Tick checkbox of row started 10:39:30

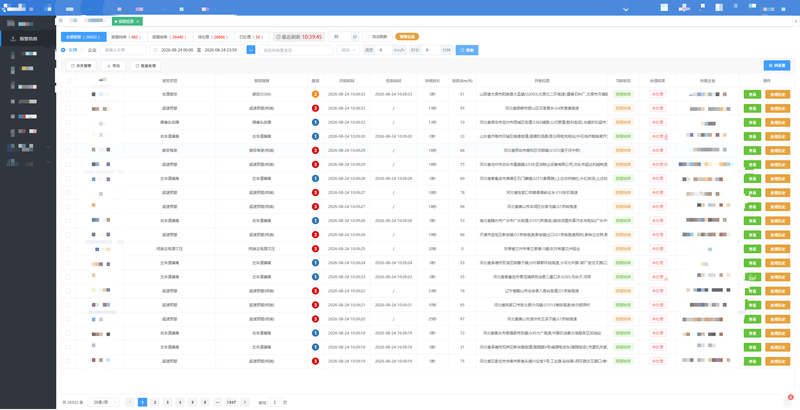68,136
